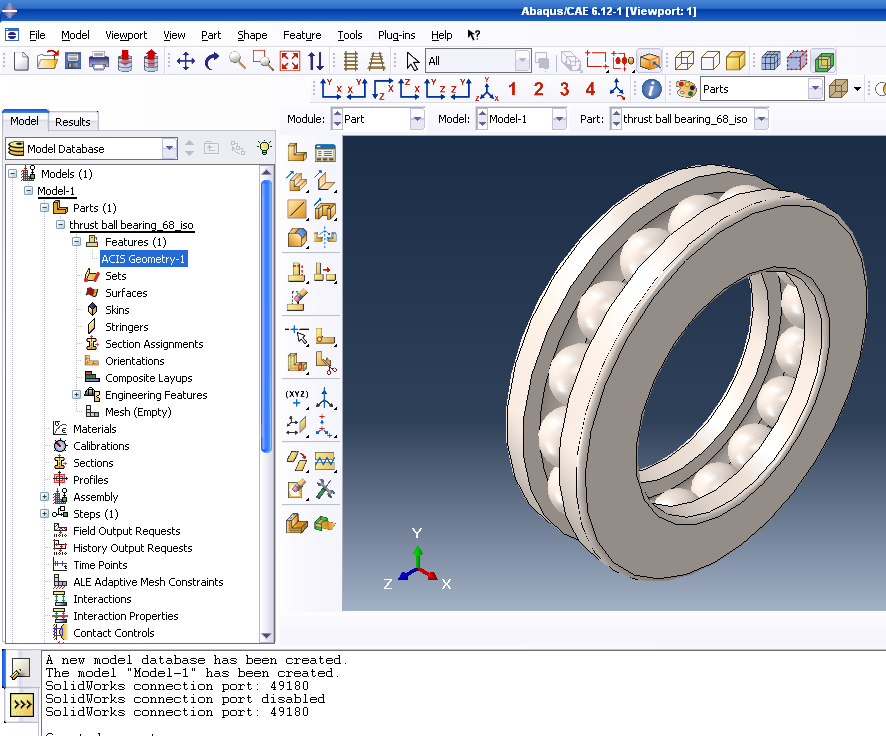Click Create Datum Point (XYZ) tool
Image resolution: width=886 pixels, height=736 pixels.
[x=297, y=398]
